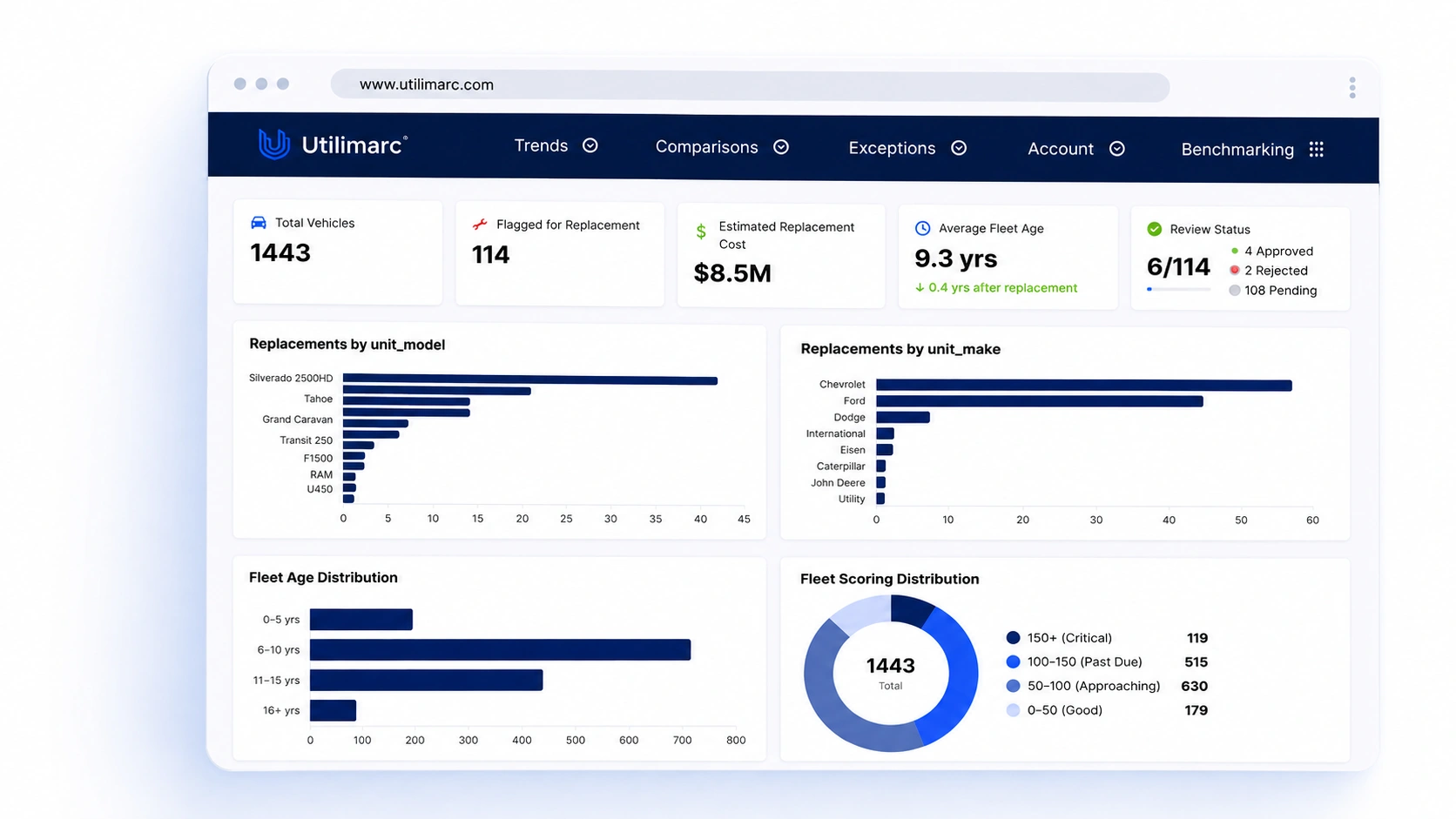Viewport: 1456px width, 819px height.
Task: Click the 1443 Total Vehicles value
Action: 280,253
